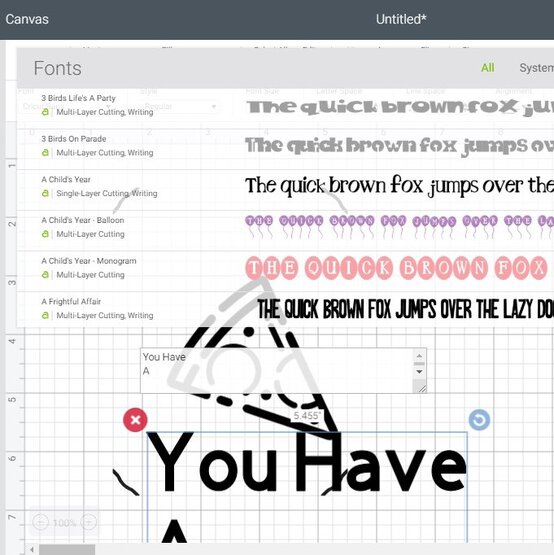The width and height of the screenshot is (554, 555).
Task: Pick the A Child's Year font name
Action: click(66, 179)
